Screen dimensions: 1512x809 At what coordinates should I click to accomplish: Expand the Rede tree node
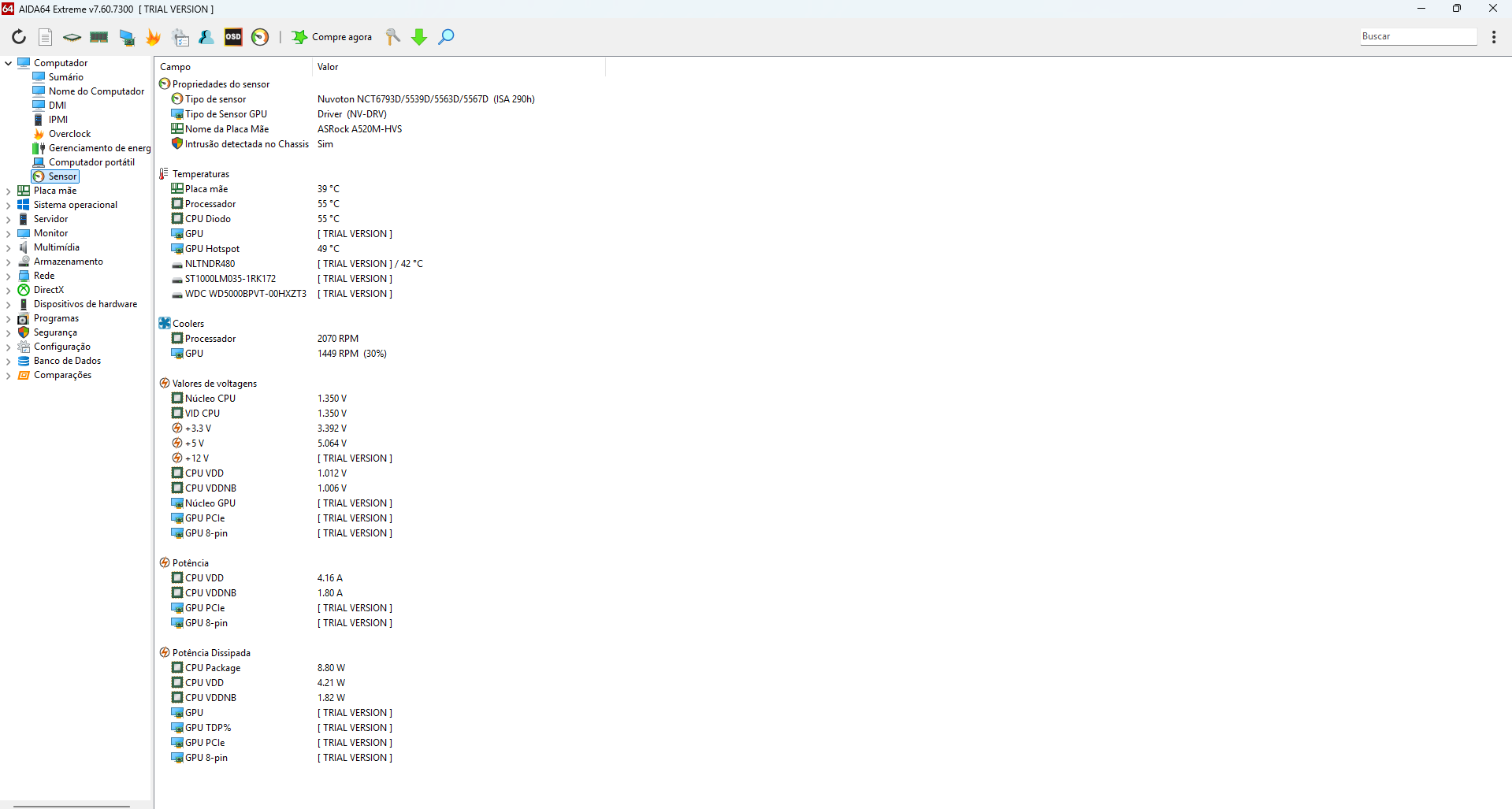8,276
